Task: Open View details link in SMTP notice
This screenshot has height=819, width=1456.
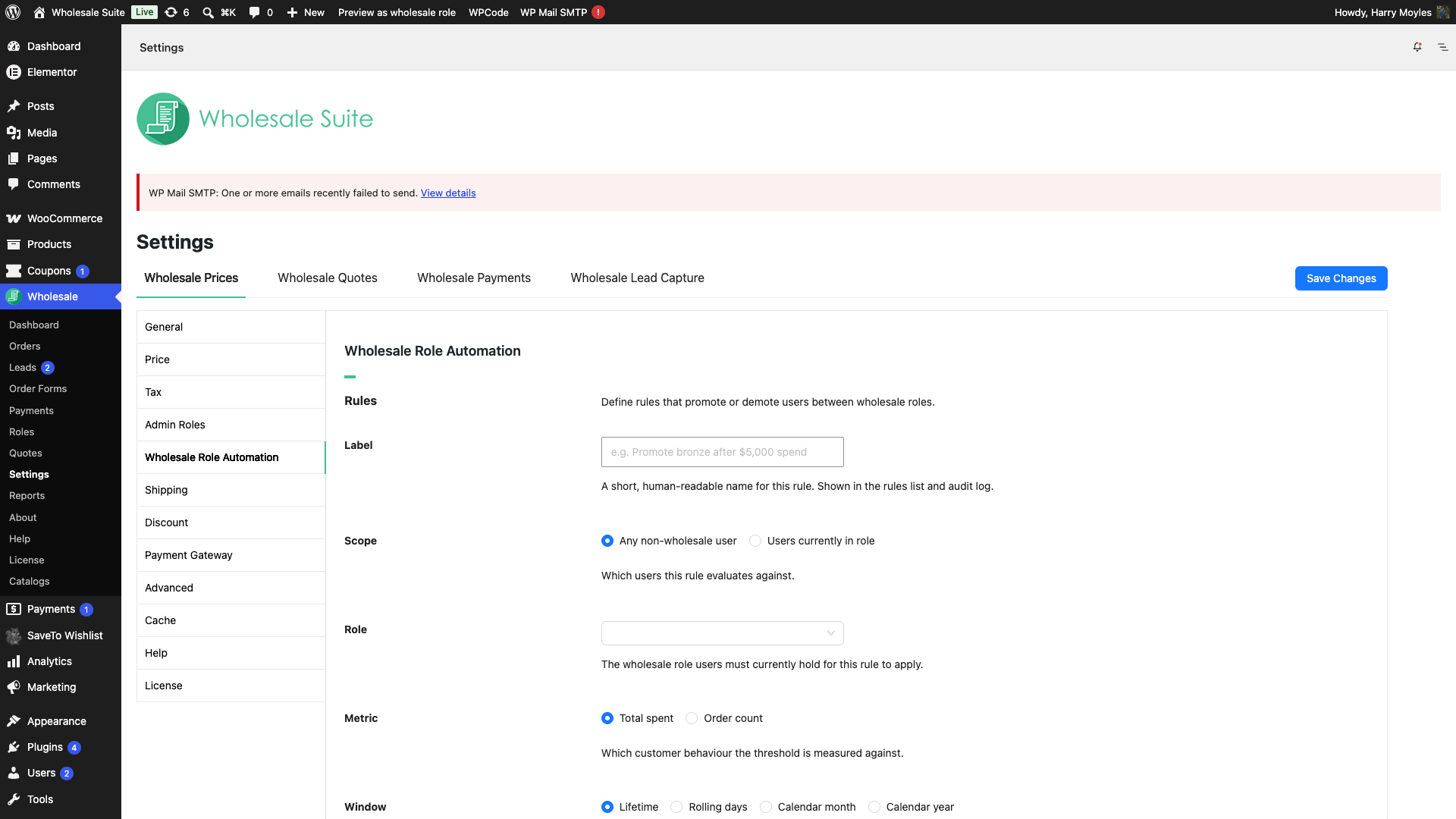Action: [x=448, y=193]
